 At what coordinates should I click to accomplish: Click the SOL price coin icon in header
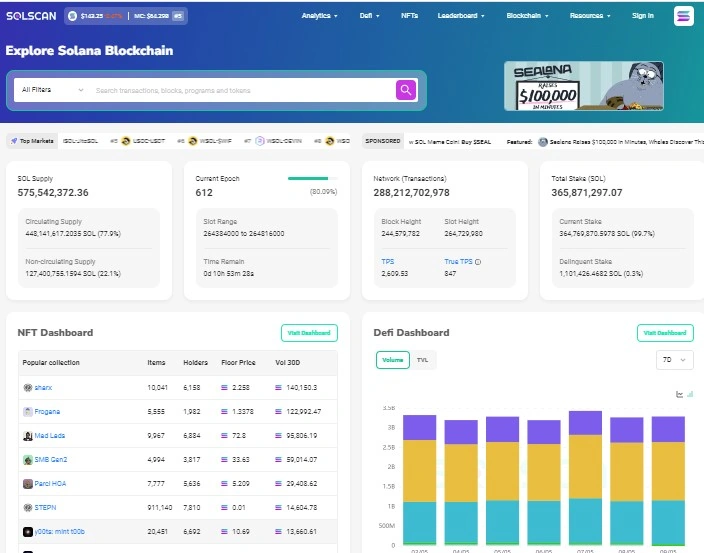click(72, 16)
